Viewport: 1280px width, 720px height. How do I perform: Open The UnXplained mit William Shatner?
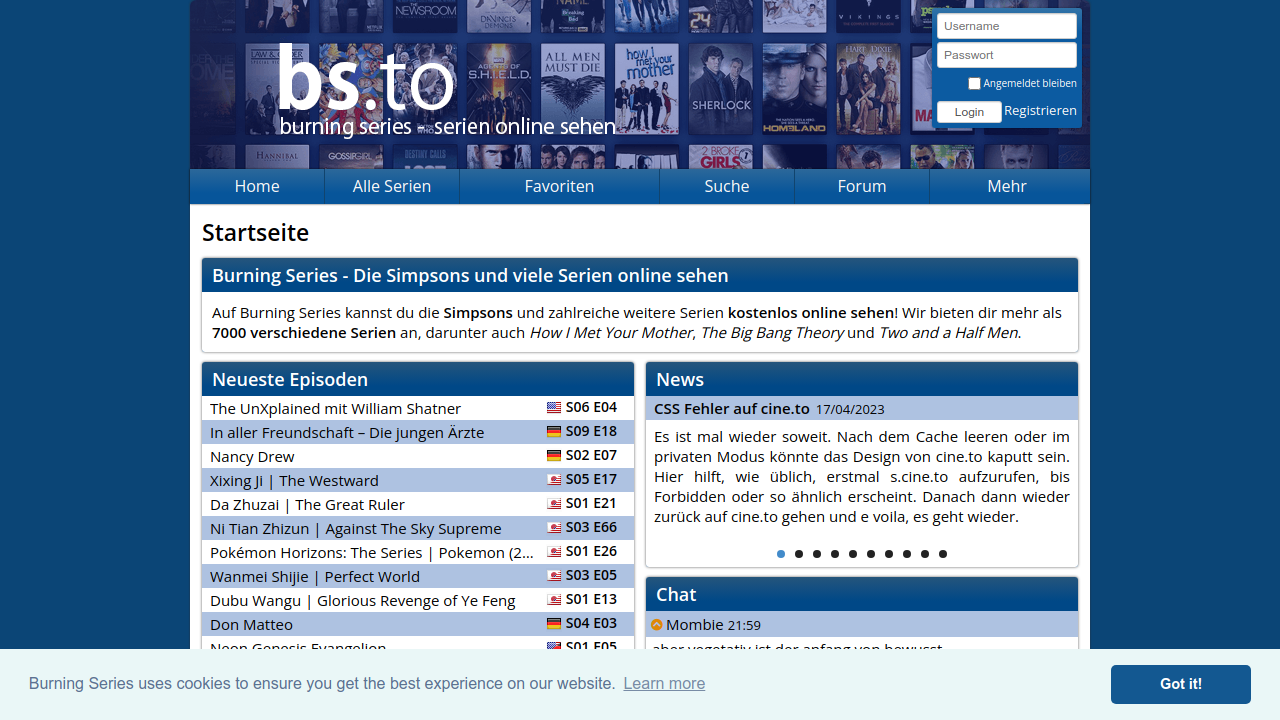click(x=335, y=408)
